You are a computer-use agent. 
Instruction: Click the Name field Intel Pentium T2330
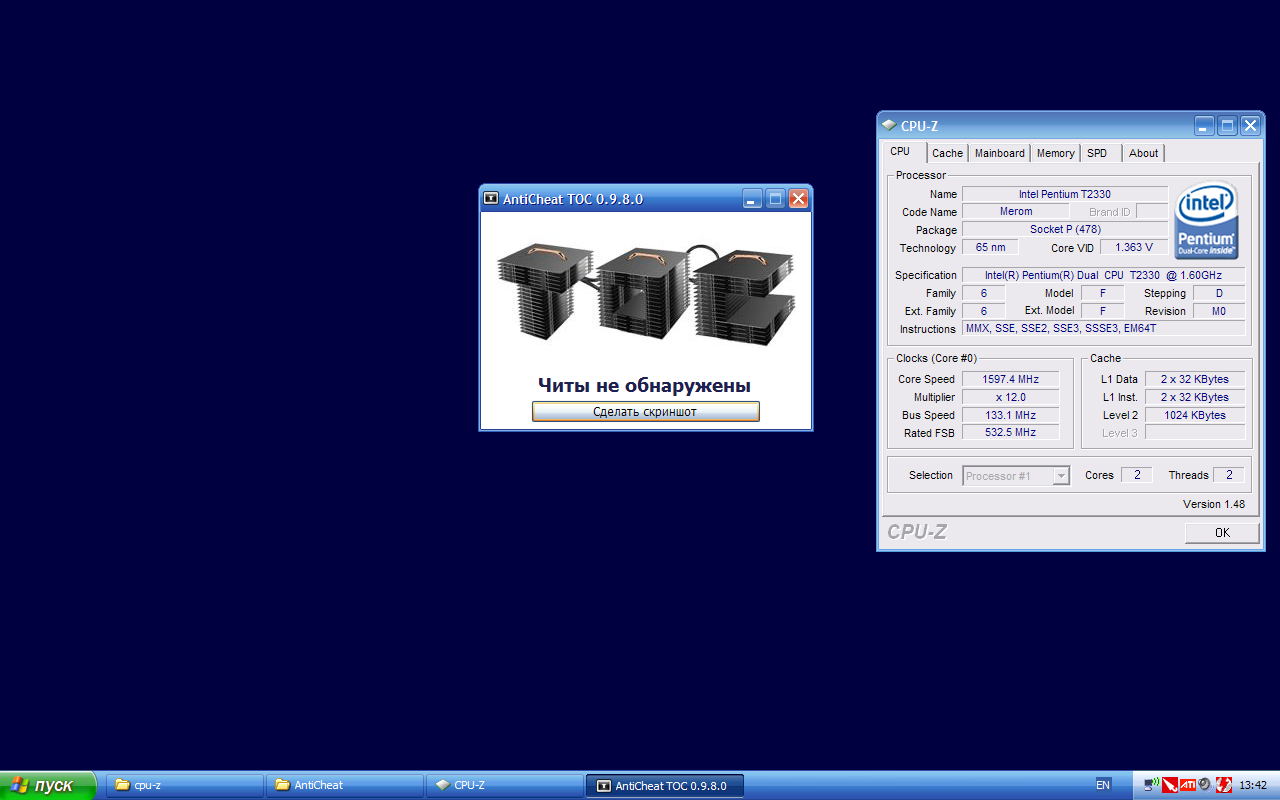pos(1065,194)
